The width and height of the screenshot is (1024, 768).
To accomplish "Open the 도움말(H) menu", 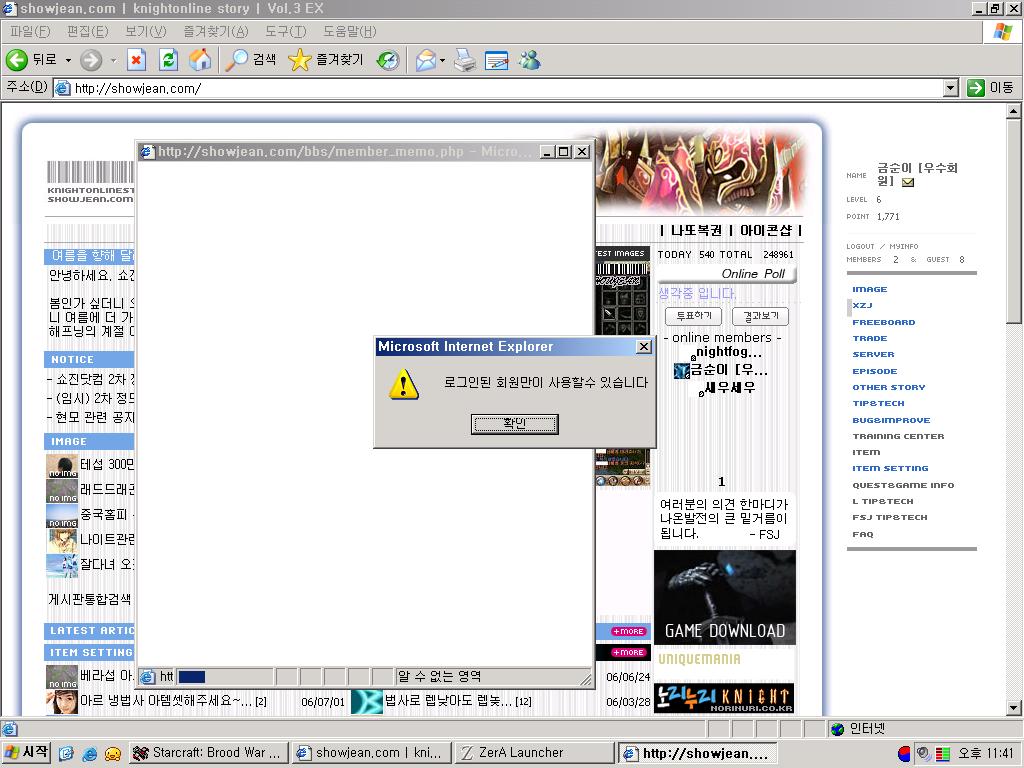I will 349,31.
